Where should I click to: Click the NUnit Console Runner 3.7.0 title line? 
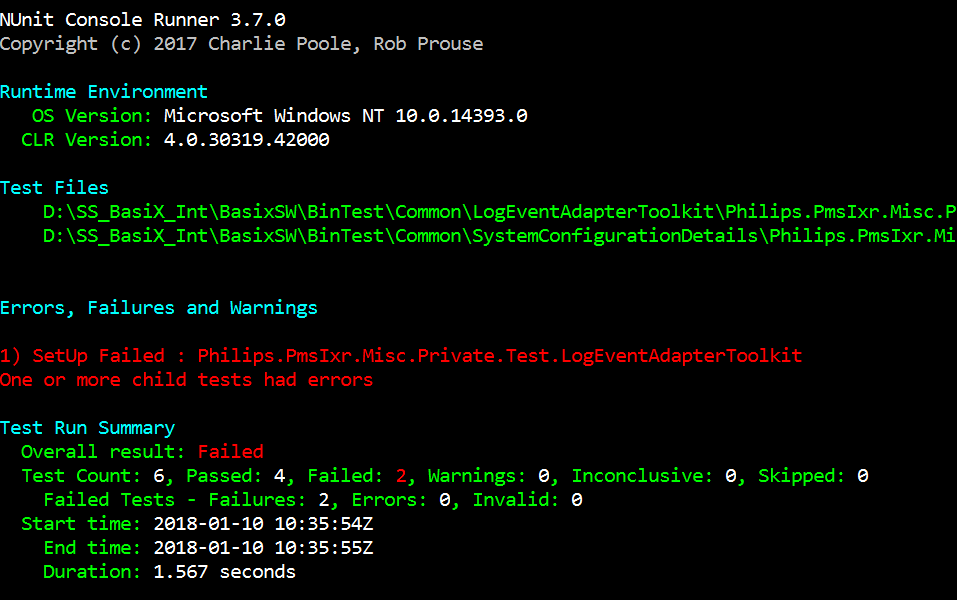(x=143, y=20)
